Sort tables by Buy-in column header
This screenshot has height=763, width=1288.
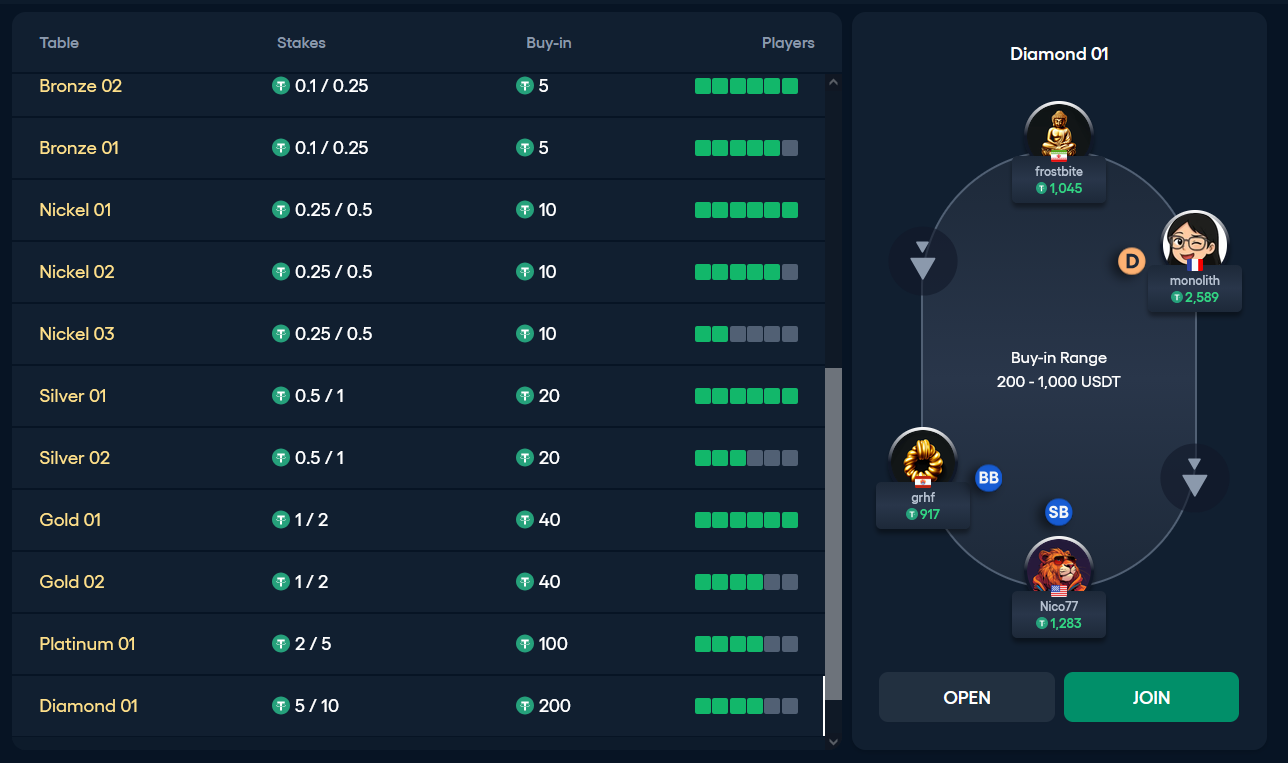[549, 43]
